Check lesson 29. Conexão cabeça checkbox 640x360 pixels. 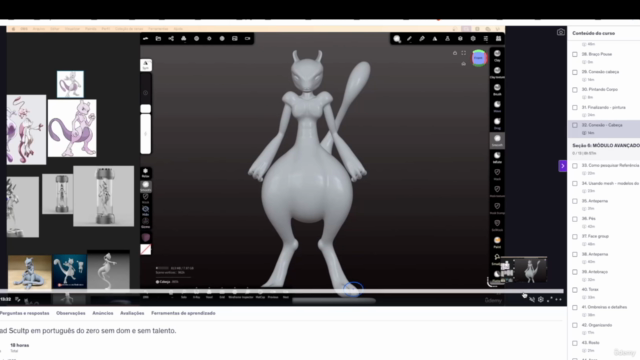coord(575,72)
